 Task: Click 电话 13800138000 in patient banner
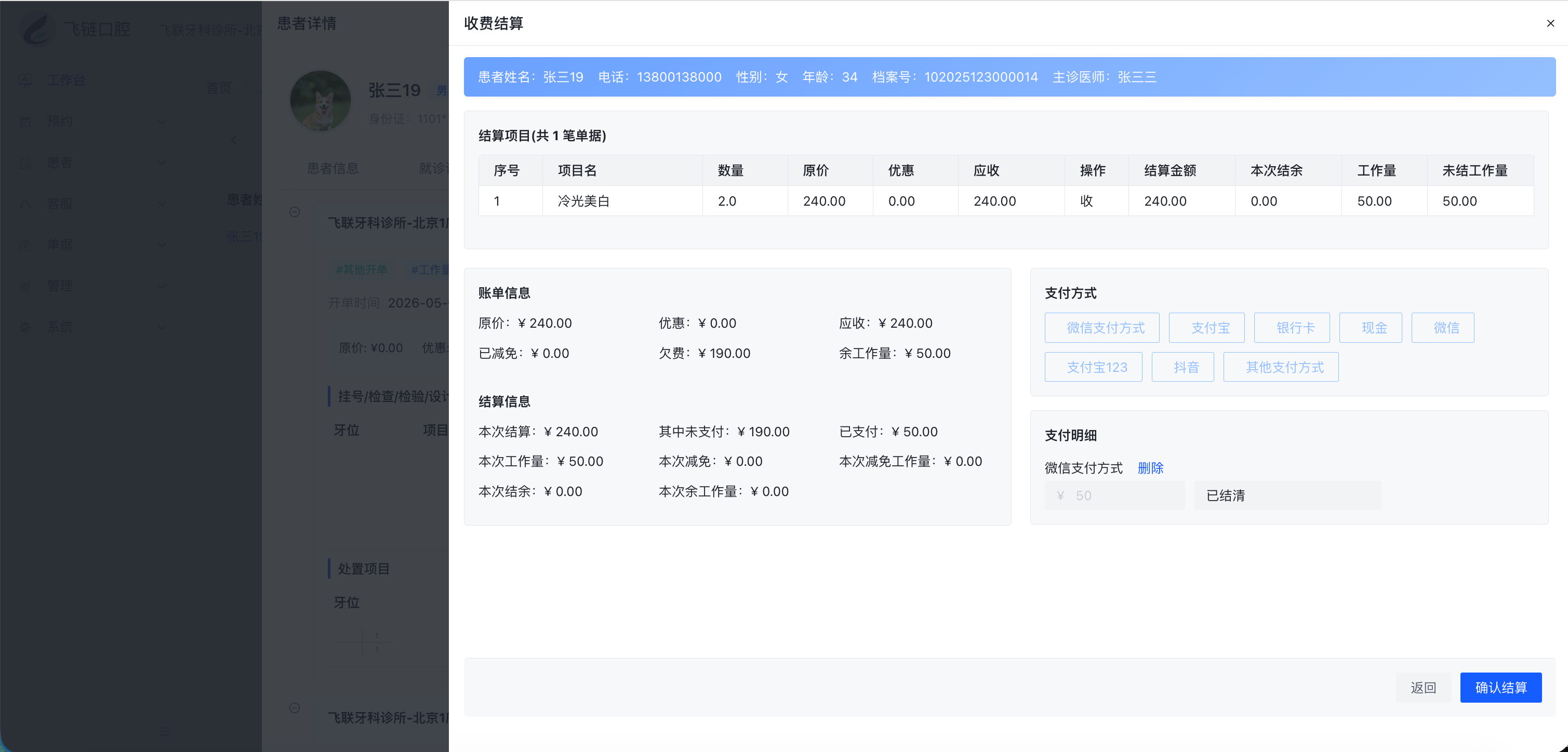click(659, 77)
